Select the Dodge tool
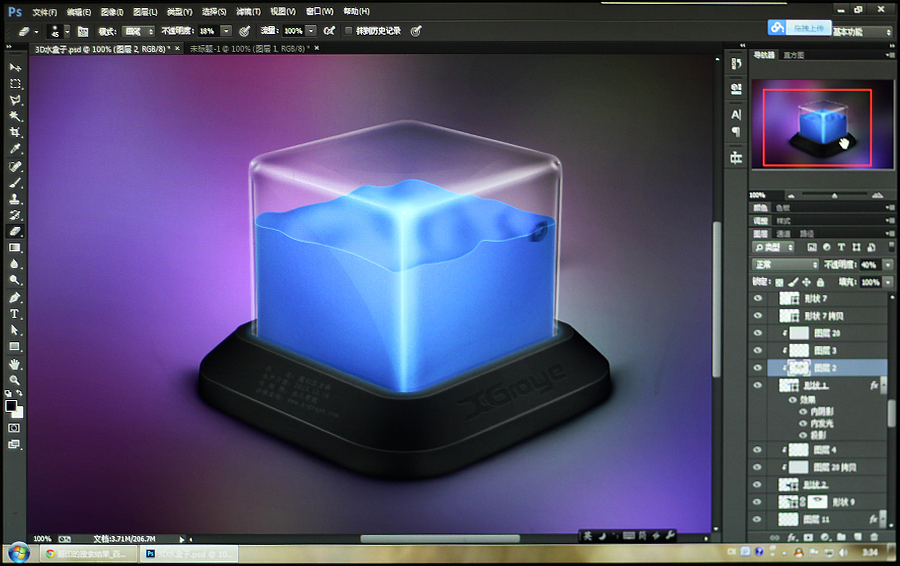The height and width of the screenshot is (566, 900). tap(15, 280)
